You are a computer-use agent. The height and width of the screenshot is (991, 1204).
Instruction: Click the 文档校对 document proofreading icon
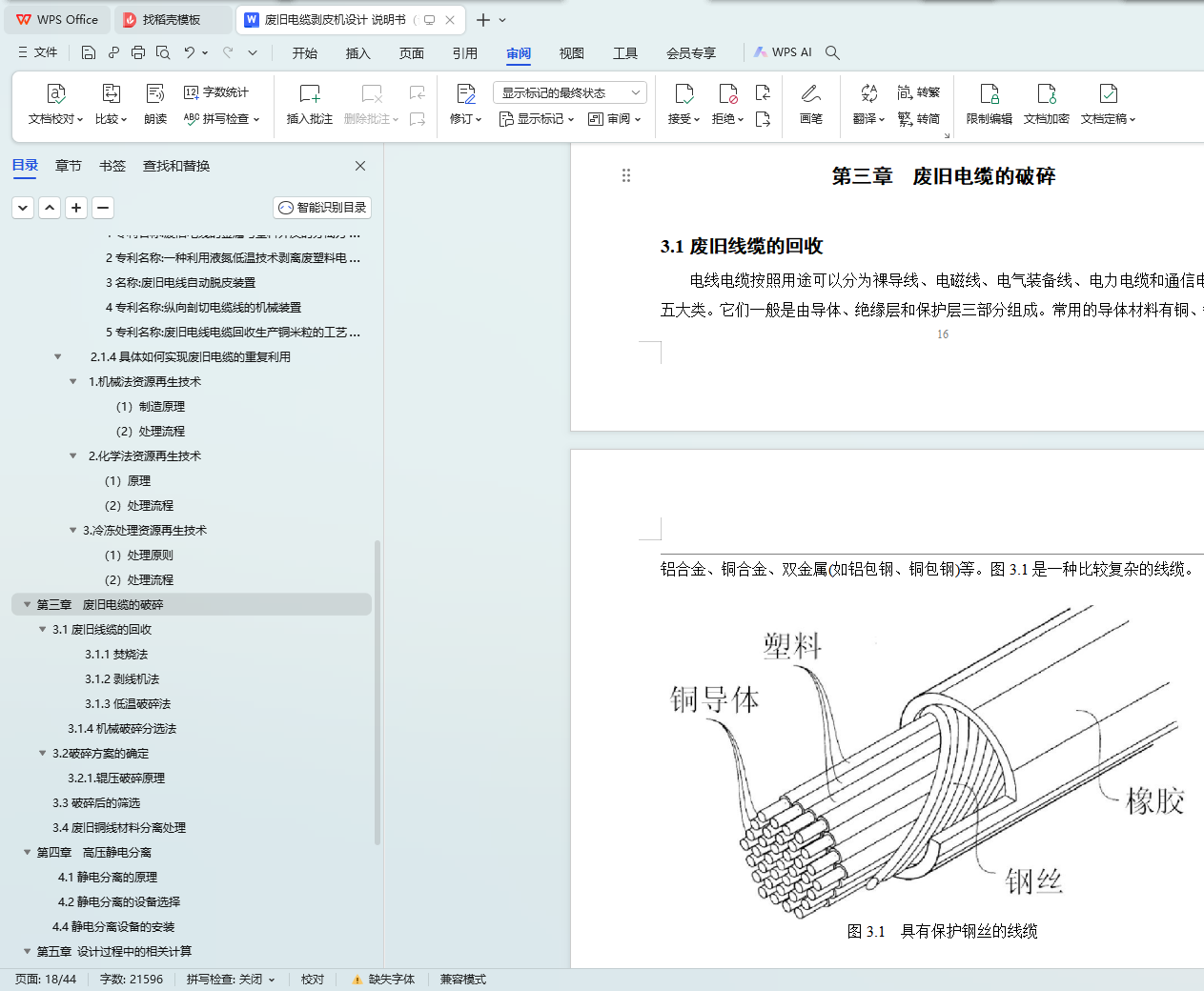(56, 93)
